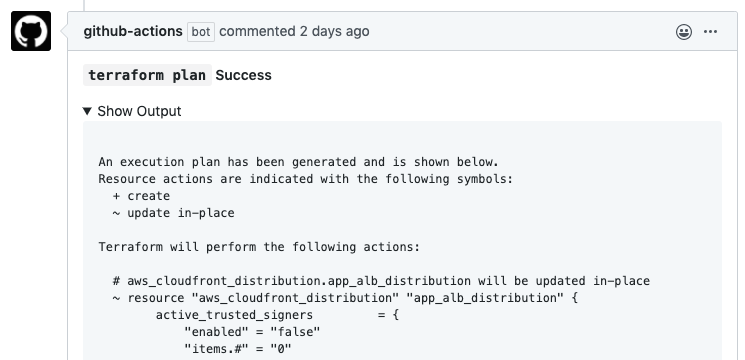This screenshot has width=745, height=360.
Task: Collapse the Show Output disclosure triangle
Action: pyautogui.click(x=87, y=111)
